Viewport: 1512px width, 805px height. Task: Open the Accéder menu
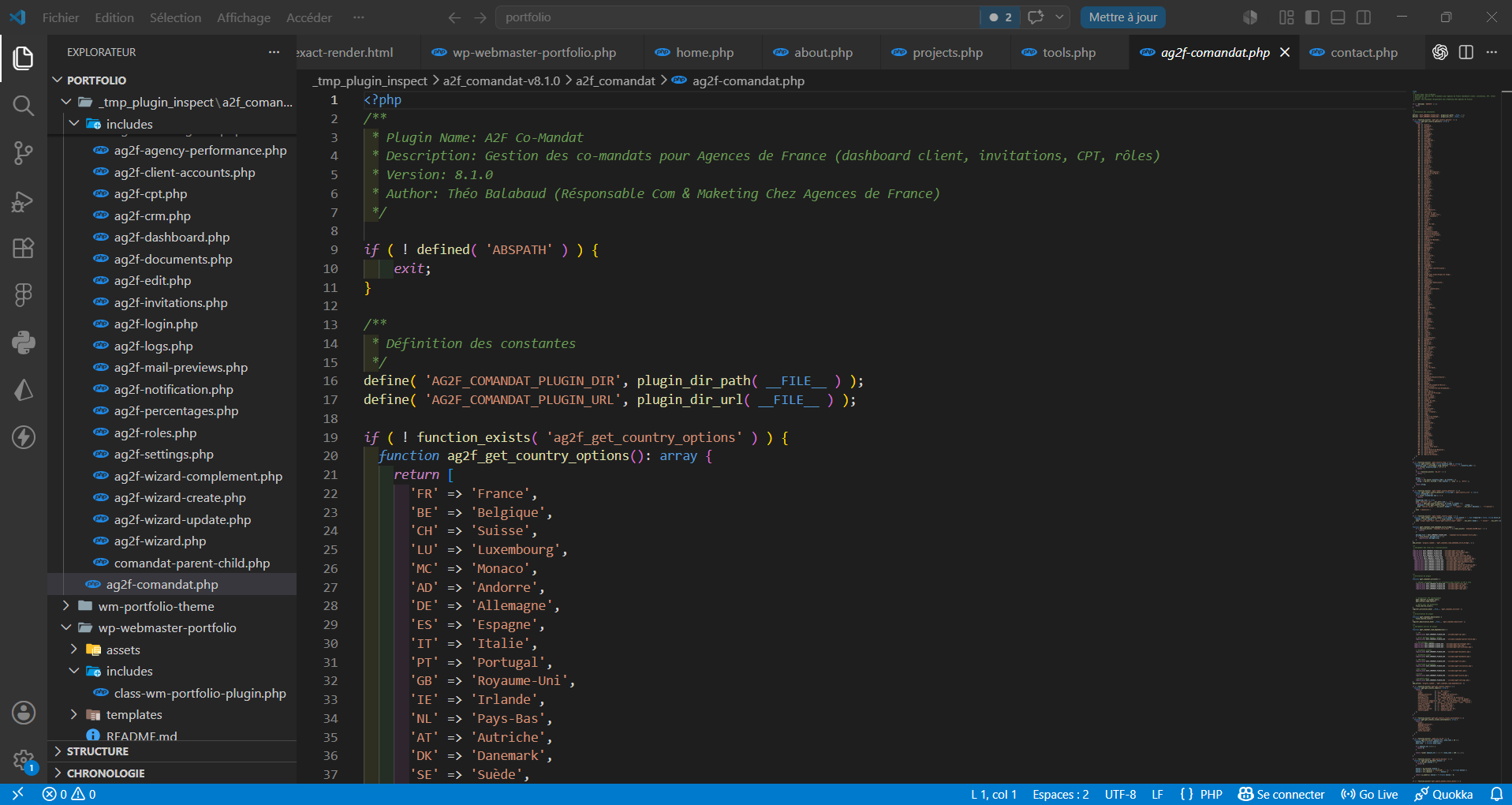(309, 17)
